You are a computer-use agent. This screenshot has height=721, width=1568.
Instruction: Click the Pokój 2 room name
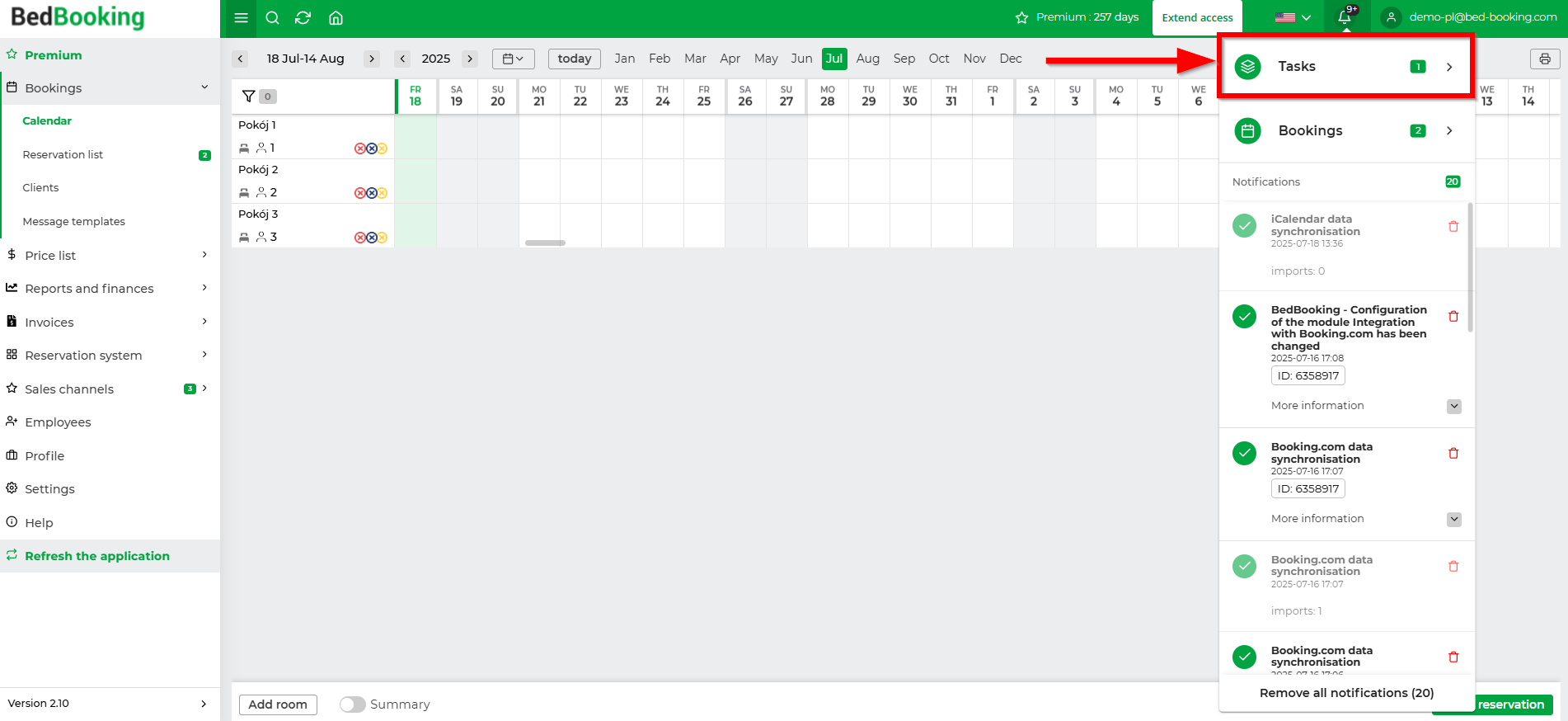pyautogui.click(x=258, y=169)
